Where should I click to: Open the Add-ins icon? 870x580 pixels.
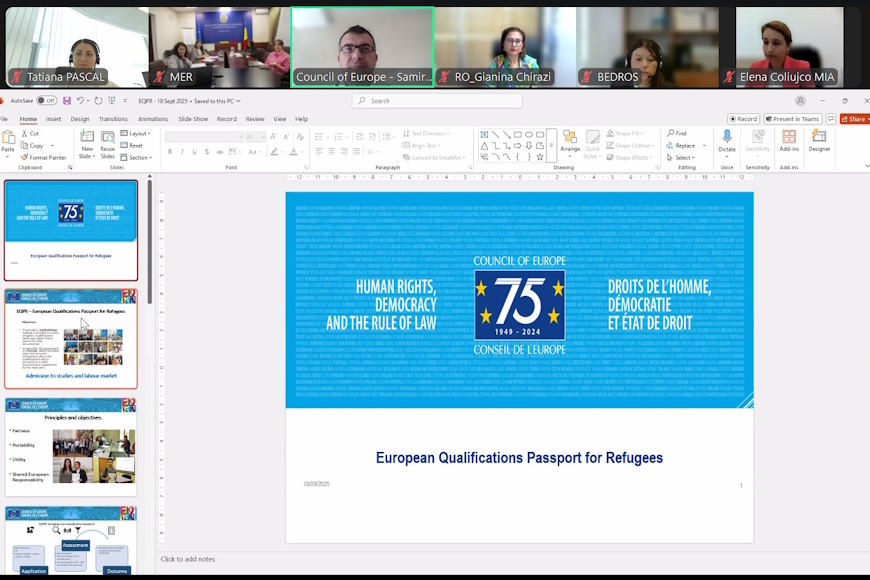789,137
